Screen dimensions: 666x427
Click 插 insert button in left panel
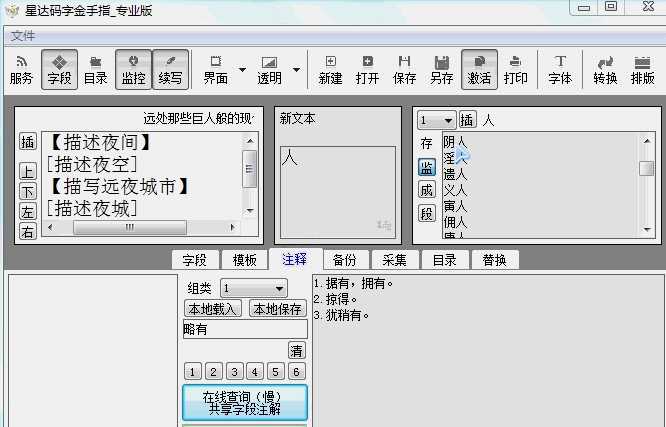[x=28, y=142]
